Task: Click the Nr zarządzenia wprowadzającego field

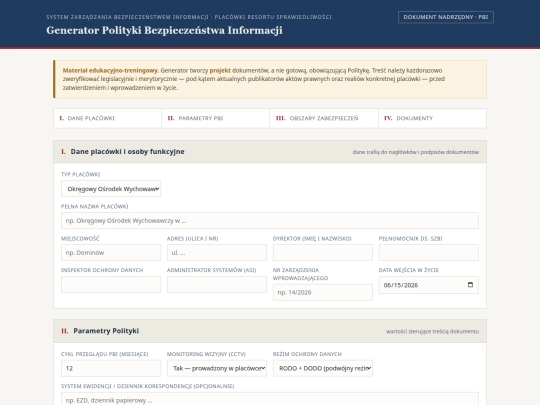Action: tap(323, 292)
